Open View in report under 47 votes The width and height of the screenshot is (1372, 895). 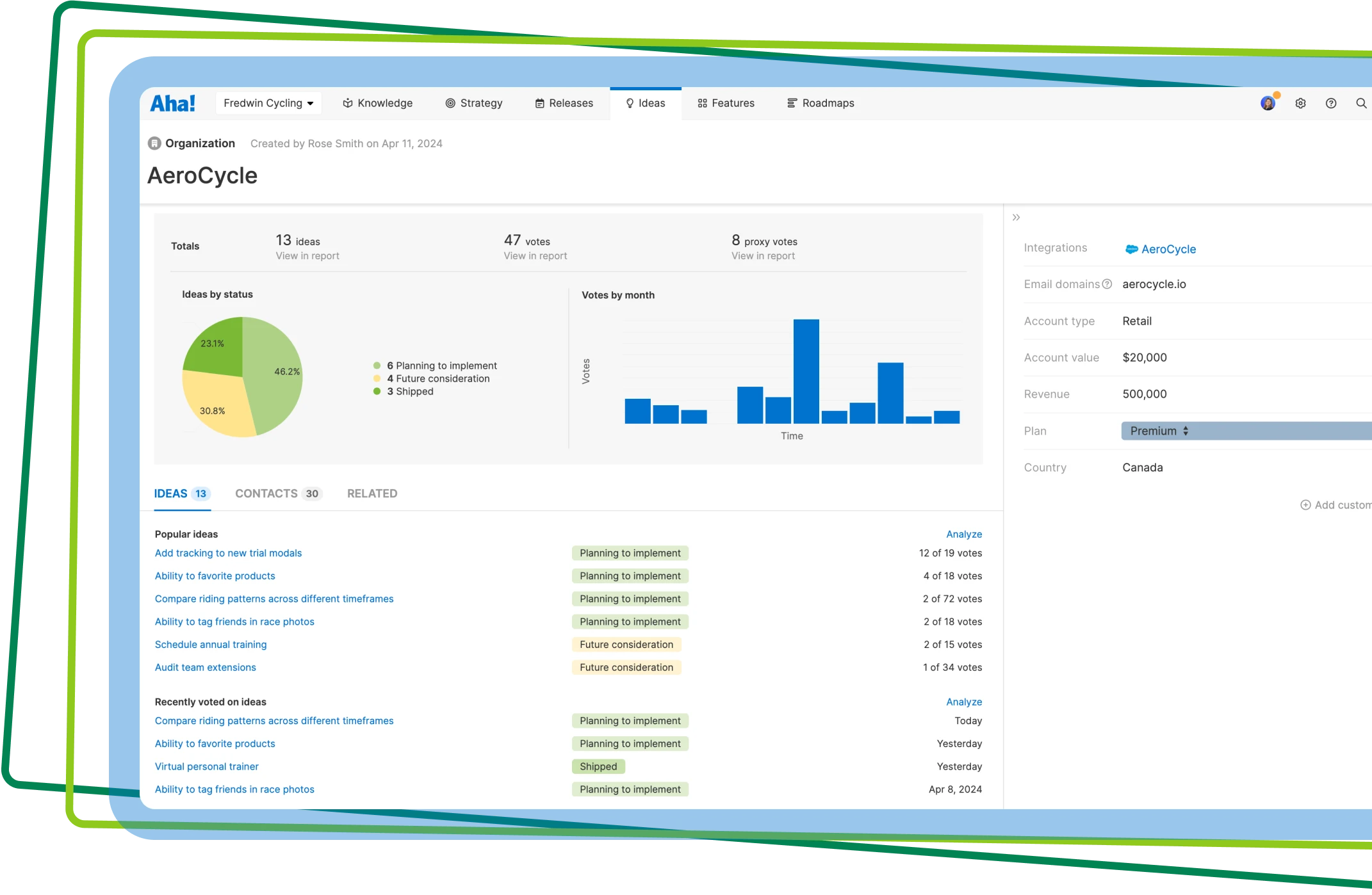[x=535, y=255]
